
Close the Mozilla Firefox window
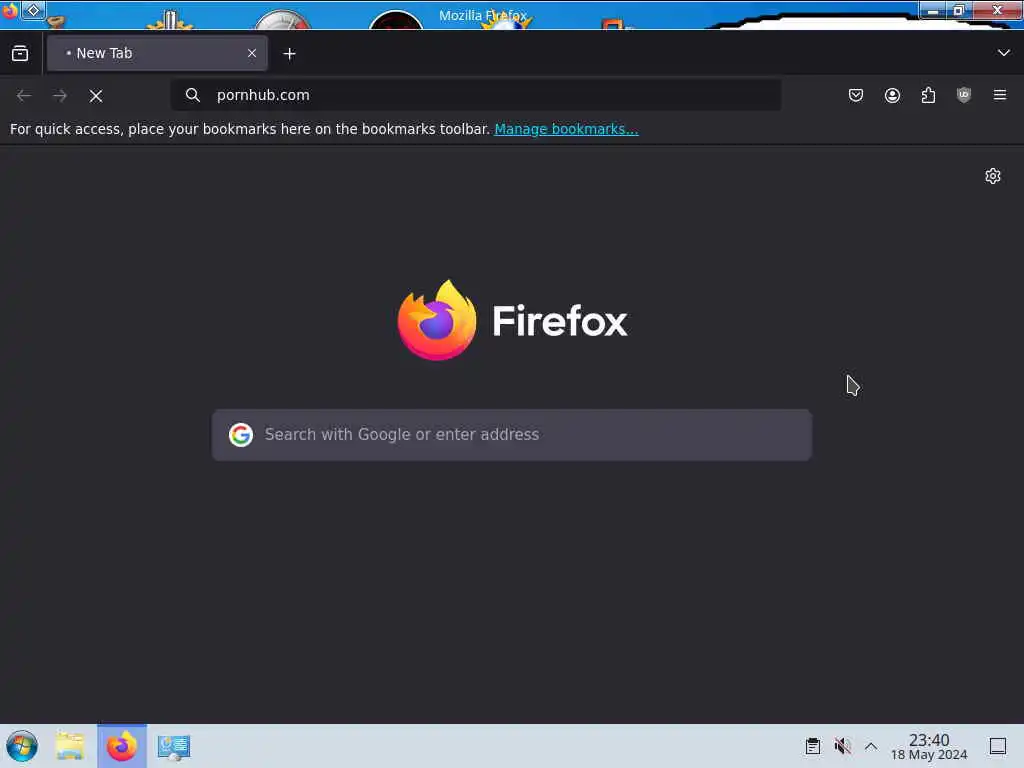point(997,10)
